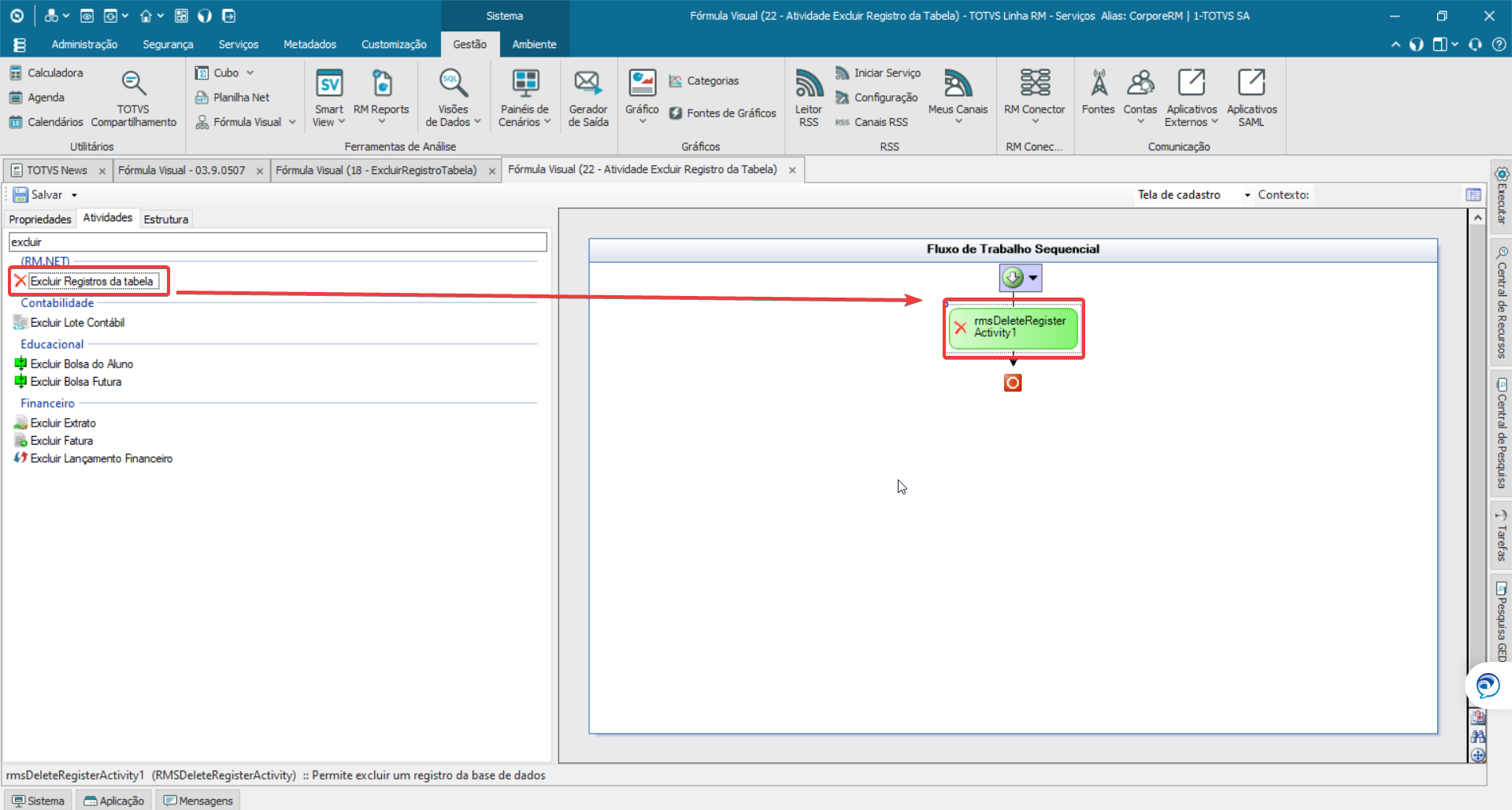
Task: Open the Agenda utility
Action: point(37,98)
